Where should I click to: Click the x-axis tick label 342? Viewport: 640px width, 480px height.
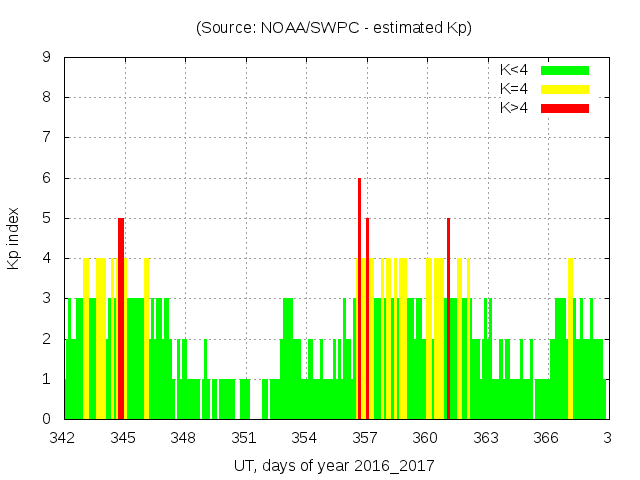coord(63,437)
